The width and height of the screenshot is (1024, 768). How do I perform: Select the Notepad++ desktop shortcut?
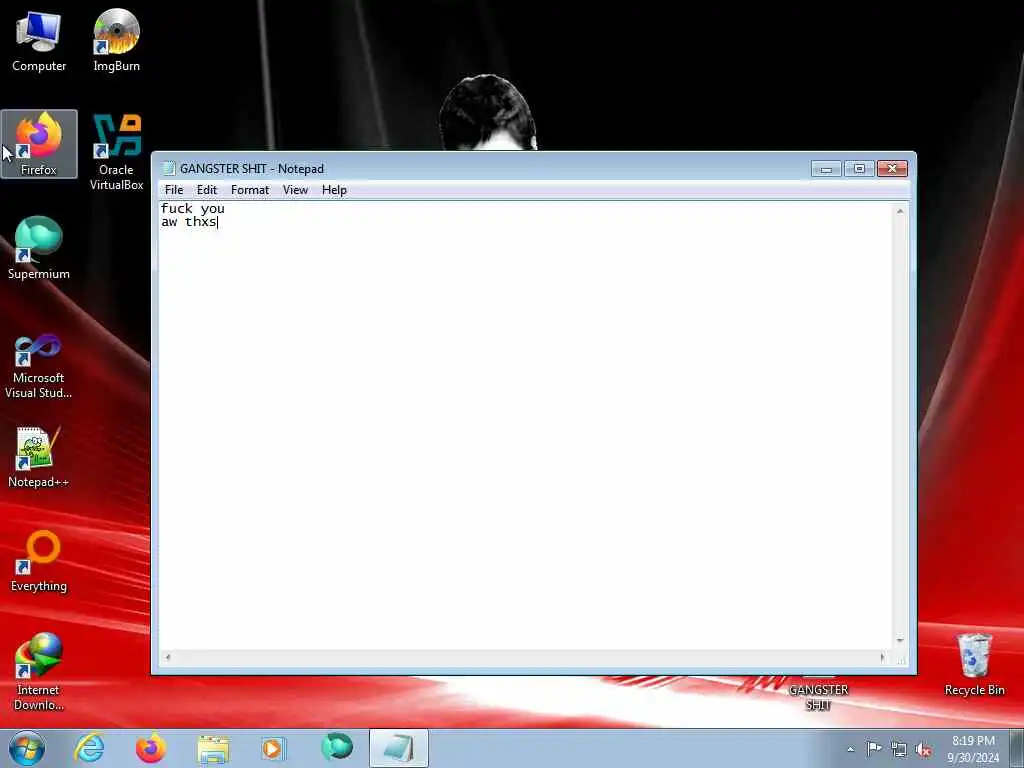39,456
